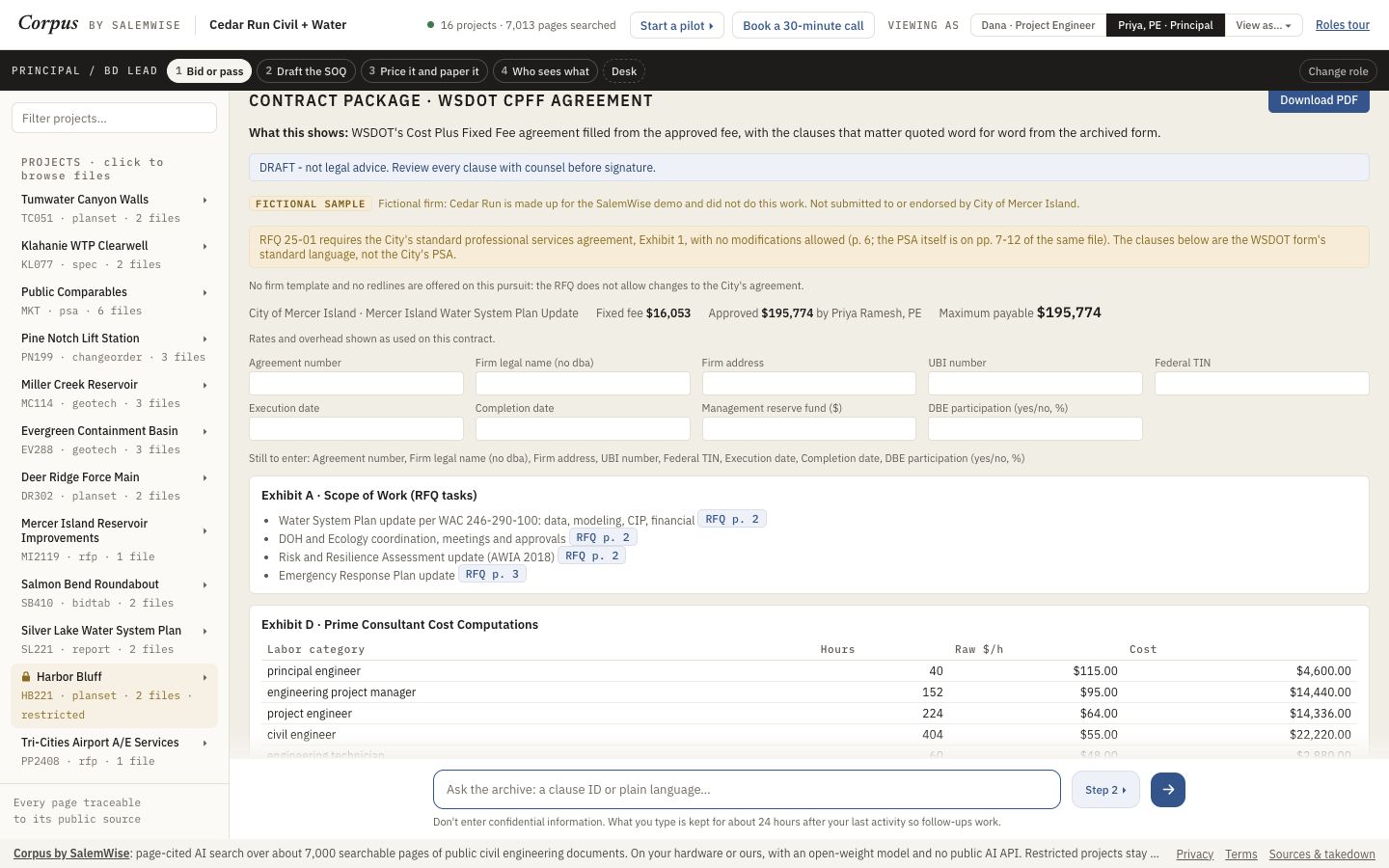
Task: Focus the Filter projects search field
Action: 114,119
